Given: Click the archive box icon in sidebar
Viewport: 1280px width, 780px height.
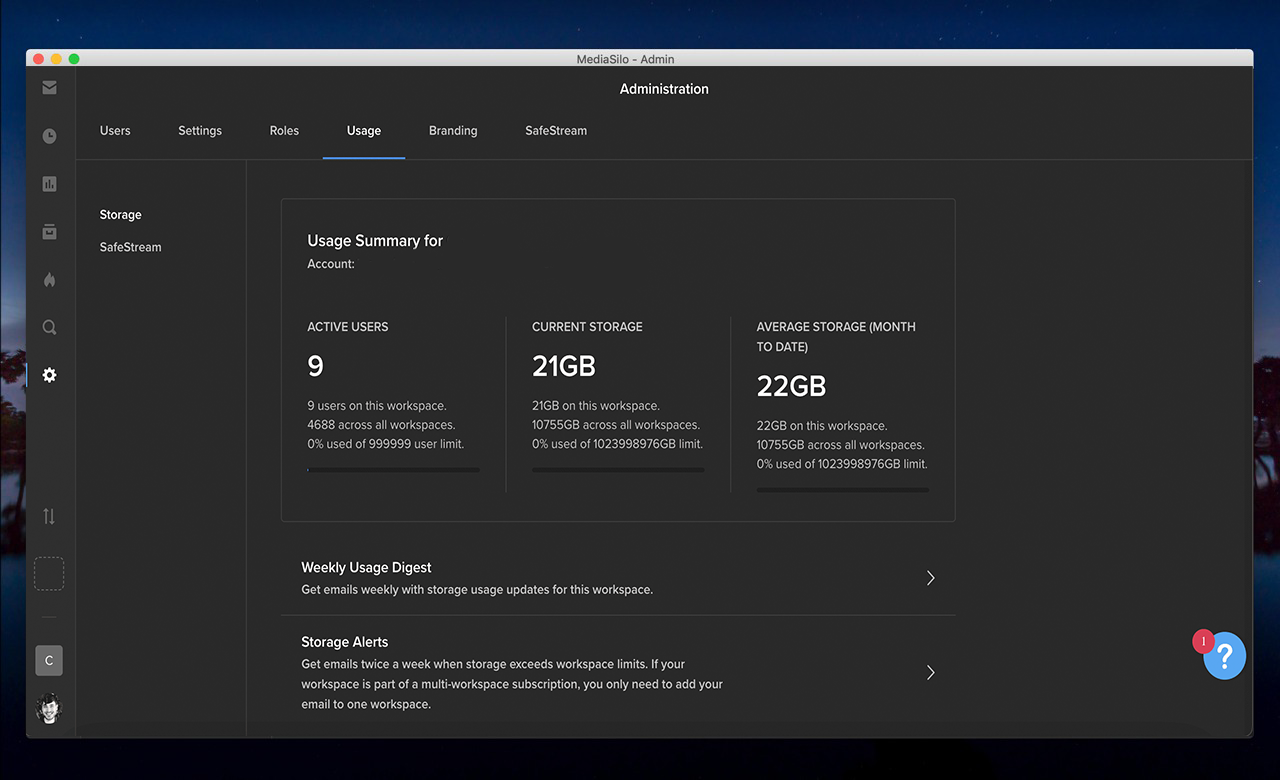Looking at the screenshot, I should (x=49, y=232).
